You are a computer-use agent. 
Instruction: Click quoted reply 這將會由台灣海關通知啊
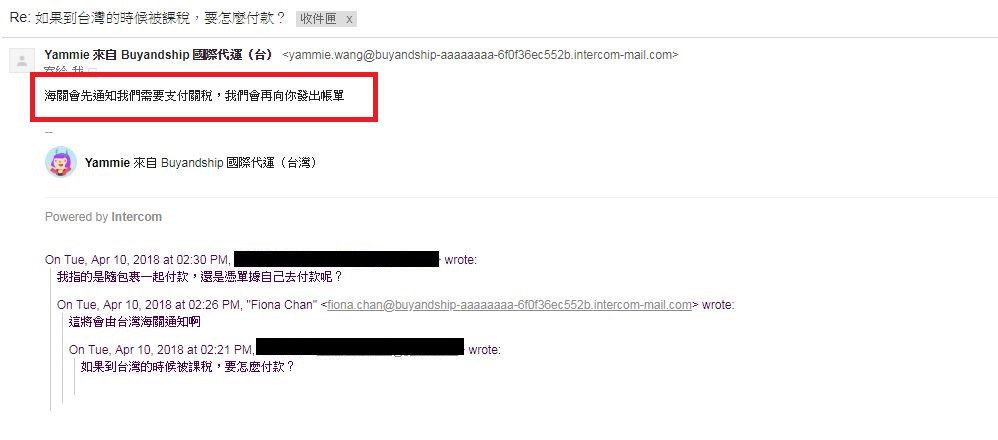point(134,322)
